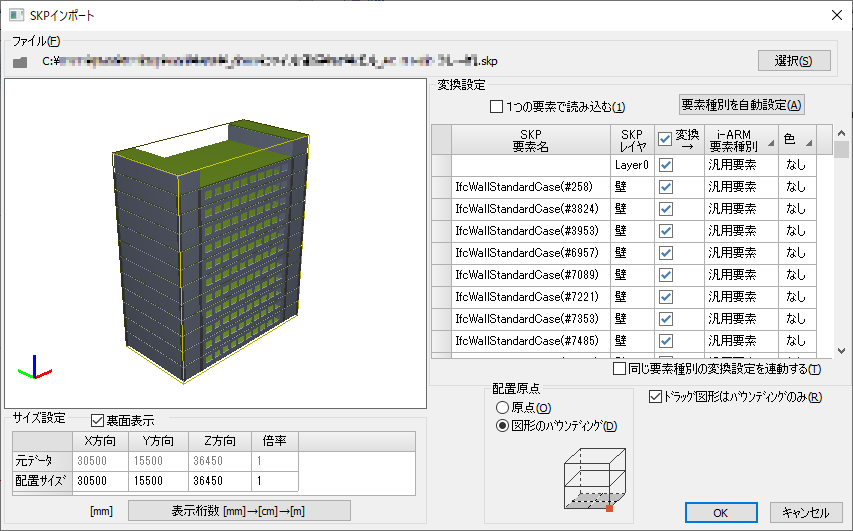Open the i-ARM 要素種別 column header dropdown
The image size is (853, 531).
tap(769, 140)
